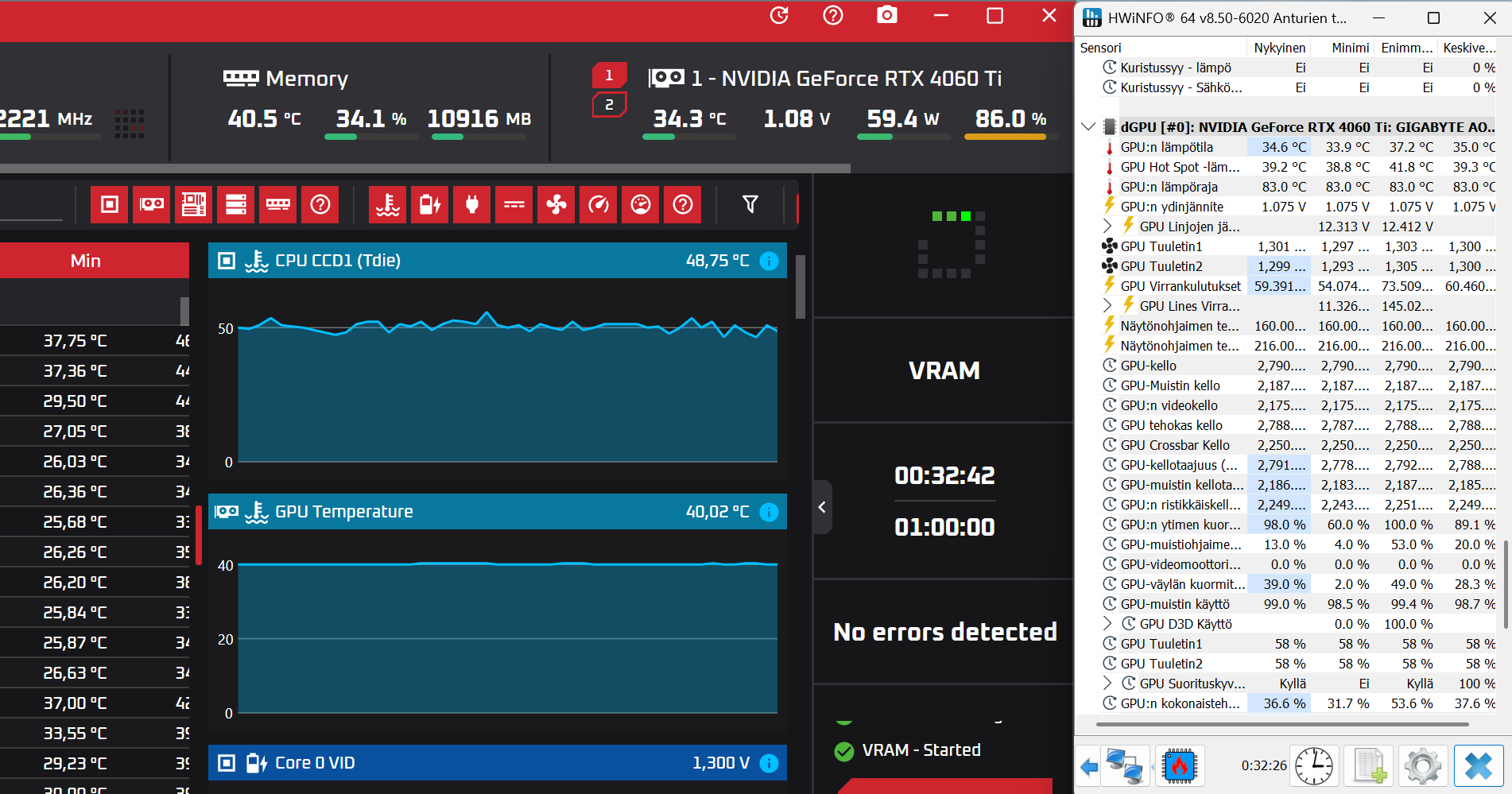Image resolution: width=1512 pixels, height=794 pixels.
Task: Reset HWiNFO elapsed timer via clock icon
Action: click(1314, 766)
